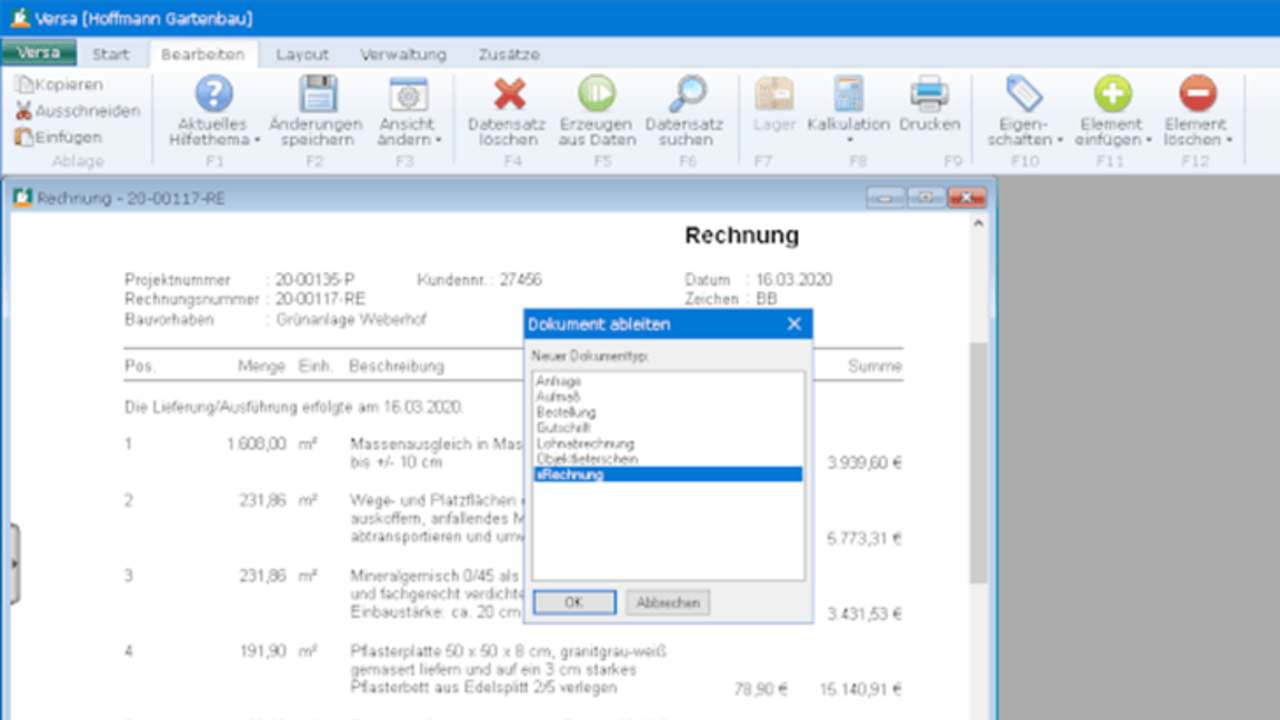
Task: Open the Versa application menu
Action: click(x=39, y=53)
